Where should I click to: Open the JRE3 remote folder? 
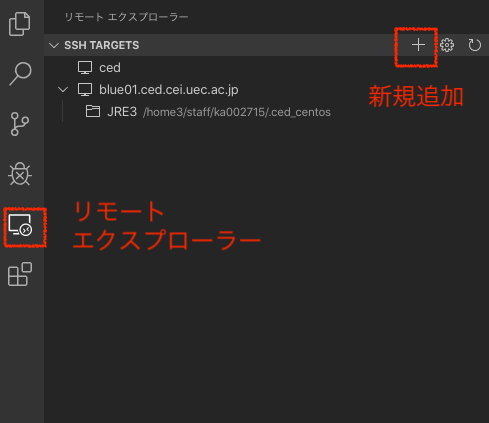(x=122, y=112)
